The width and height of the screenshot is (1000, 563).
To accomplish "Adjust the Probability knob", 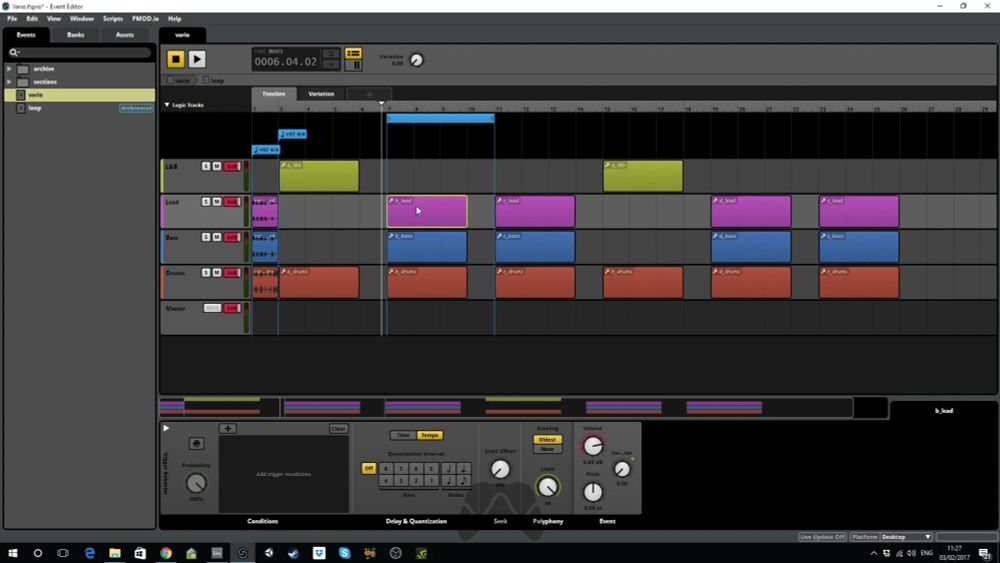I will point(196,483).
